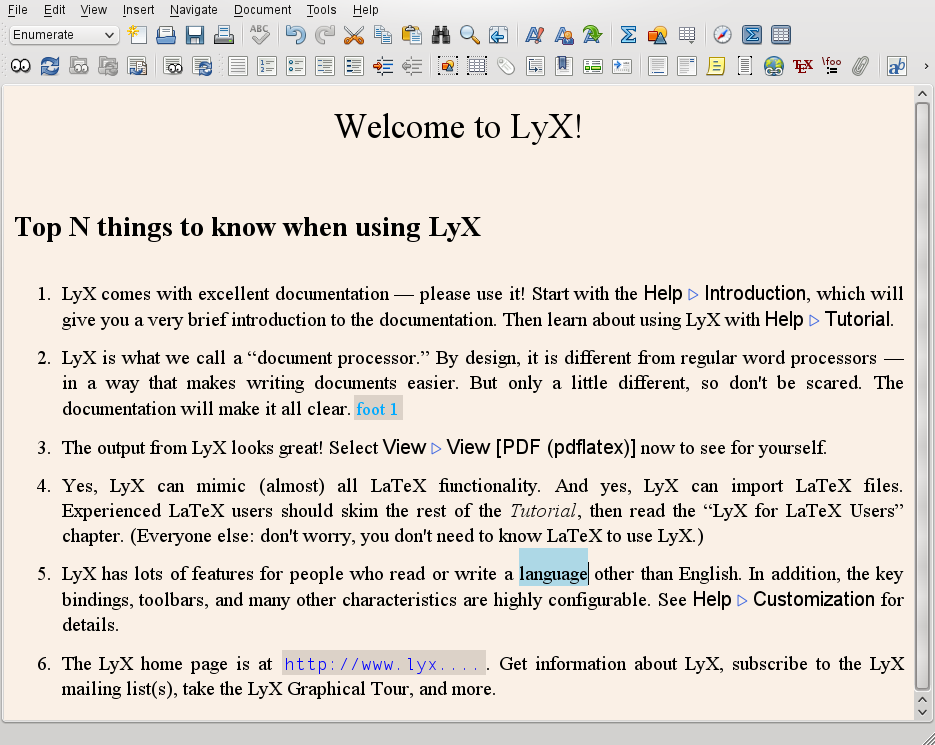Screen dimensions: 935x745
Task: Click the Save document icon
Action: tap(195, 34)
